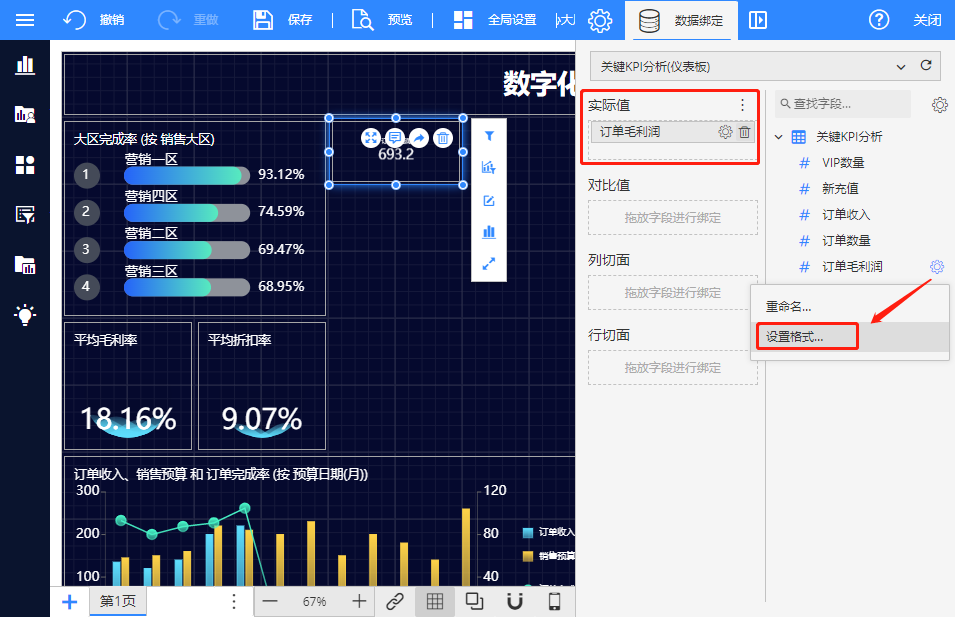Choose 重命名... in the context menu
955x617 pixels.
[x=789, y=306]
